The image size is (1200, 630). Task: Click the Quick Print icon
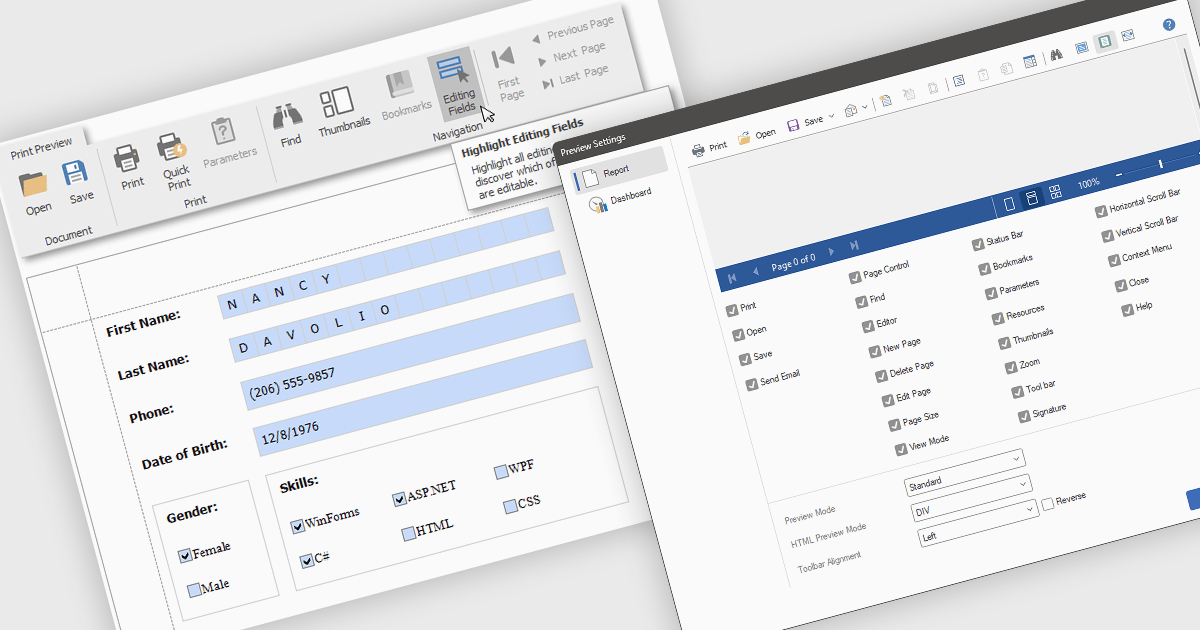pos(173,149)
